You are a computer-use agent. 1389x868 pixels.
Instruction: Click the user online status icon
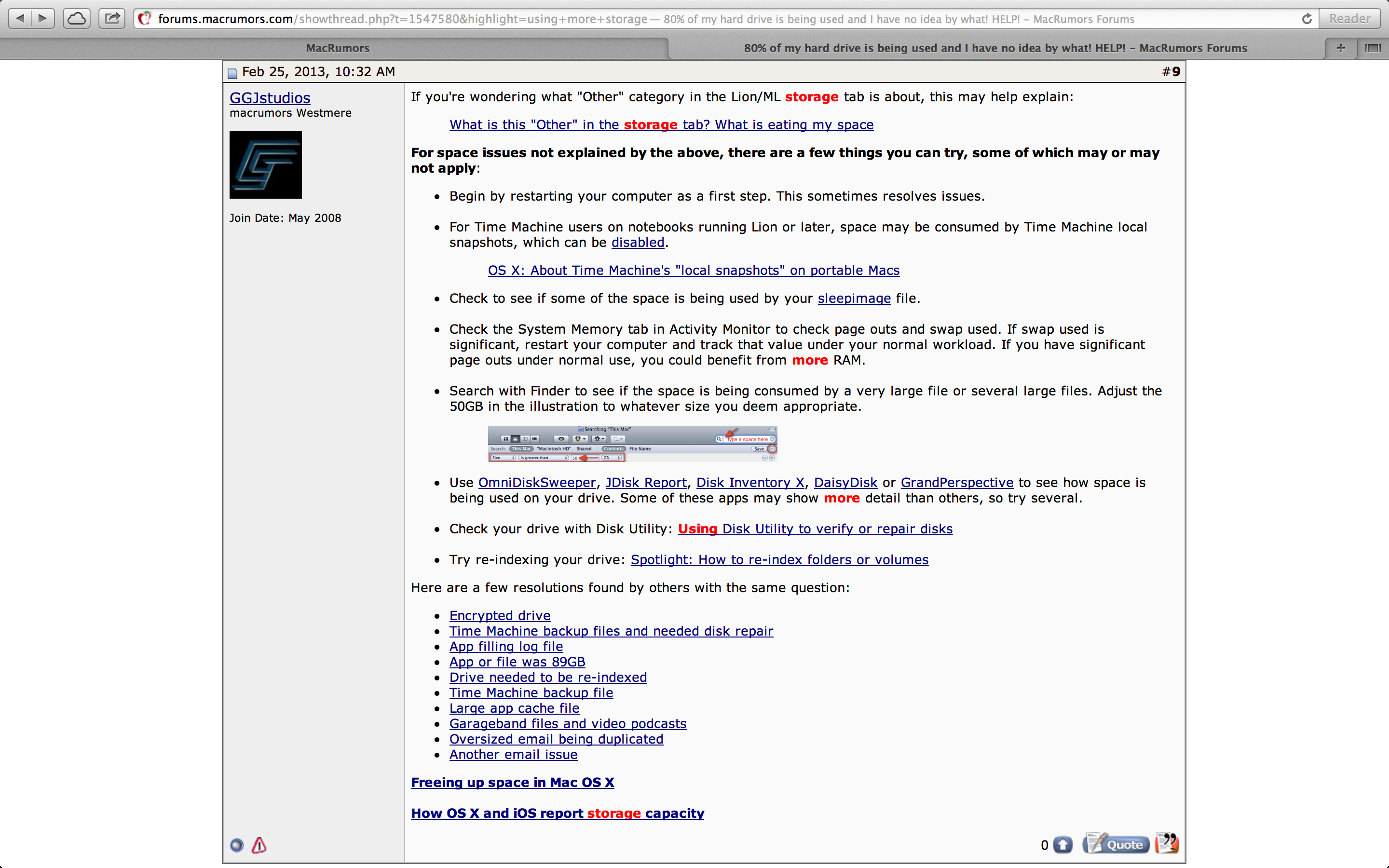coord(236,845)
